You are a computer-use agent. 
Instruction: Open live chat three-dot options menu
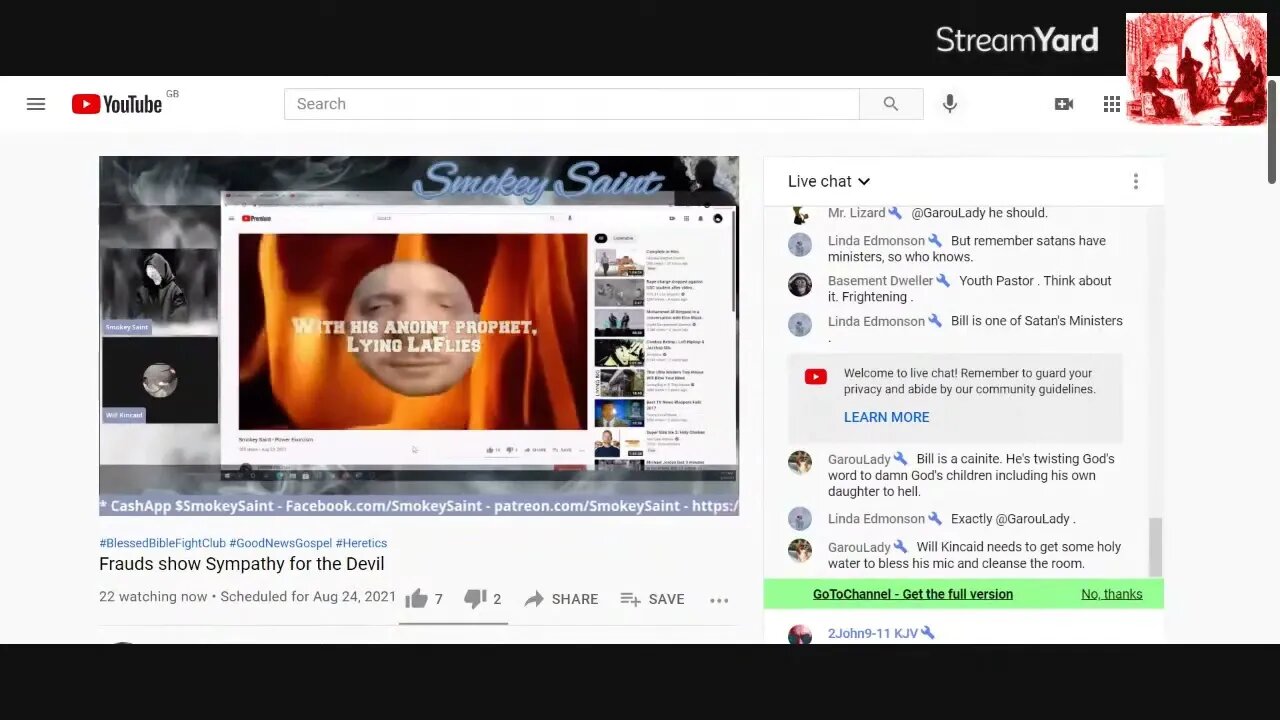[1136, 181]
